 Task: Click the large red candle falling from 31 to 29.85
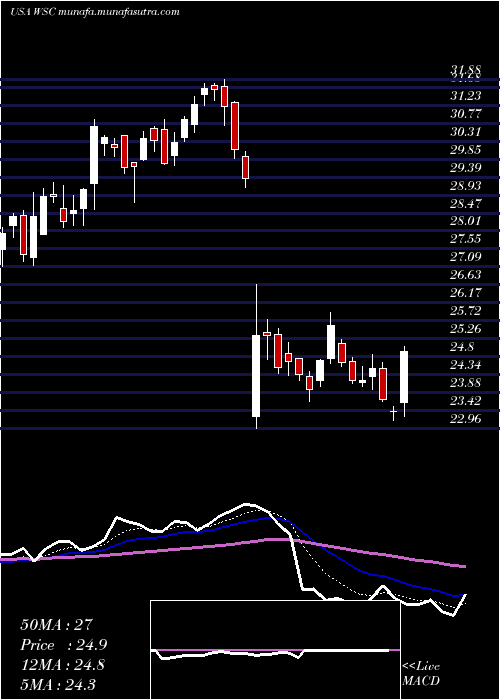coord(235,126)
